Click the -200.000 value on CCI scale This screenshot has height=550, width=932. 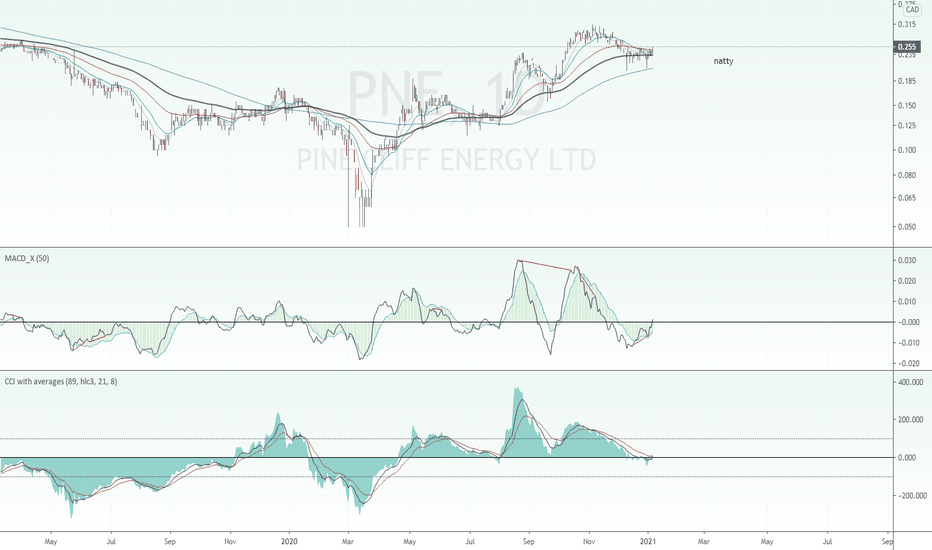(911, 495)
